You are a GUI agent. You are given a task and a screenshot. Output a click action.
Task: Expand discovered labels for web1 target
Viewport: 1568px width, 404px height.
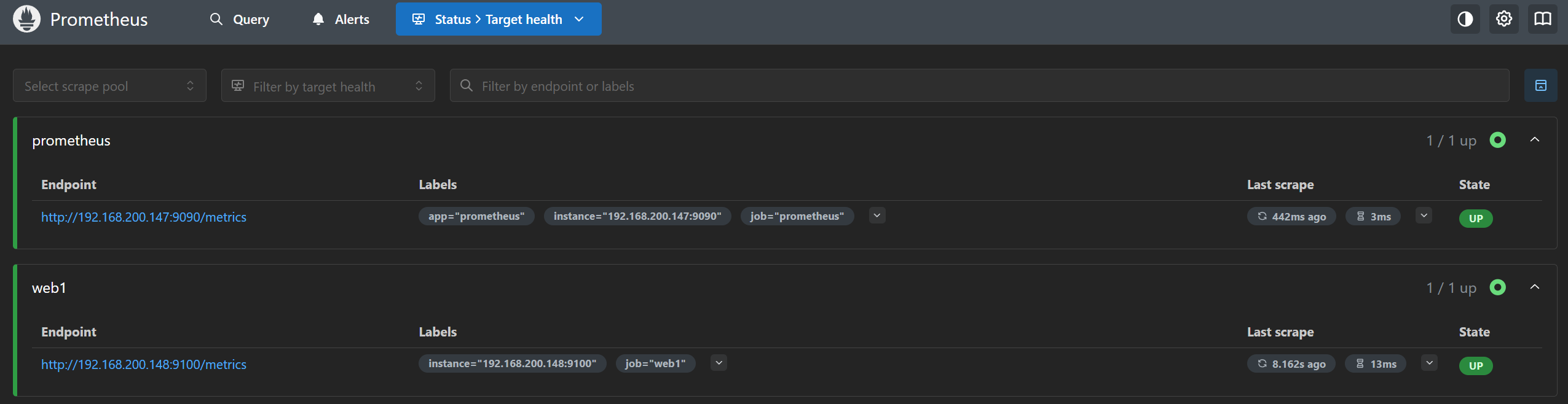[719, 363]
